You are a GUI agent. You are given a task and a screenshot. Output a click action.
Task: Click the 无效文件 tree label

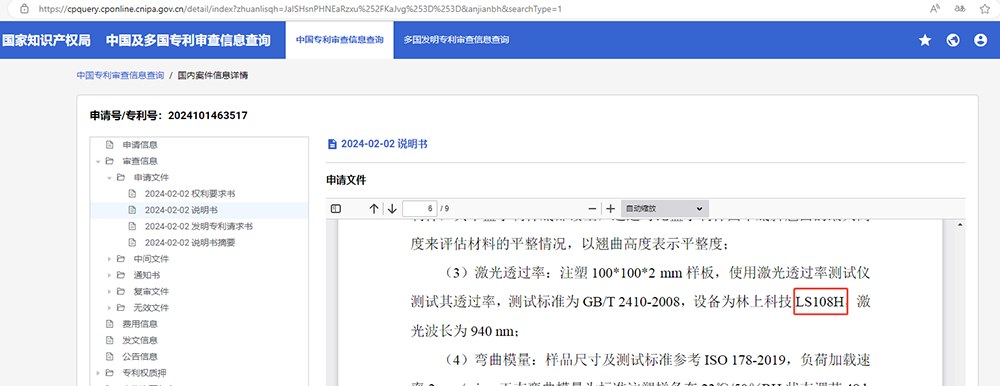coord(151,308)
